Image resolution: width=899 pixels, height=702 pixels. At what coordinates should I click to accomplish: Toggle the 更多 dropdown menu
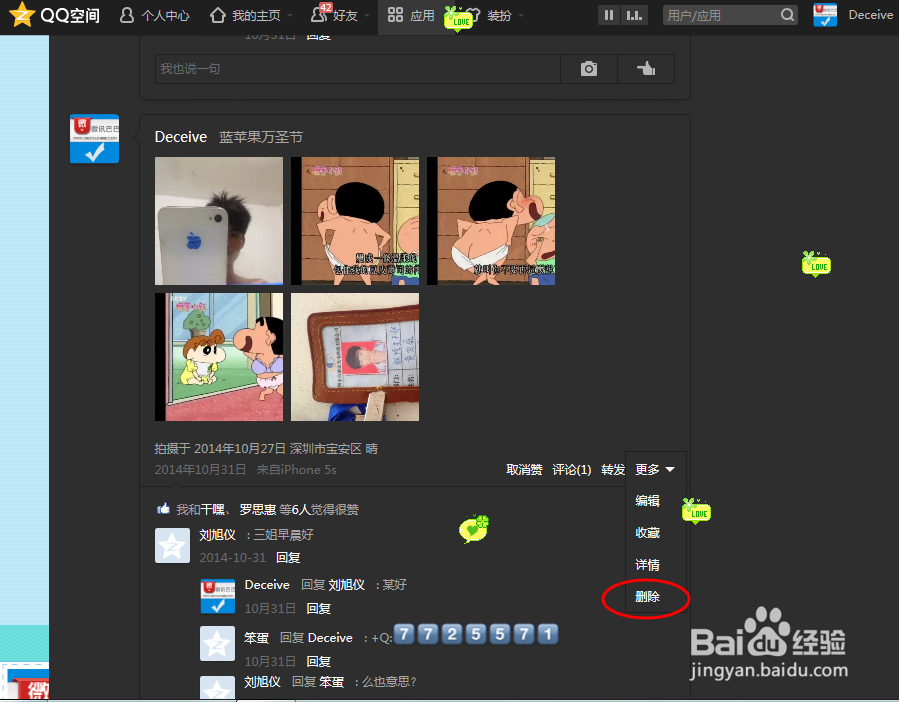(655, 470)
